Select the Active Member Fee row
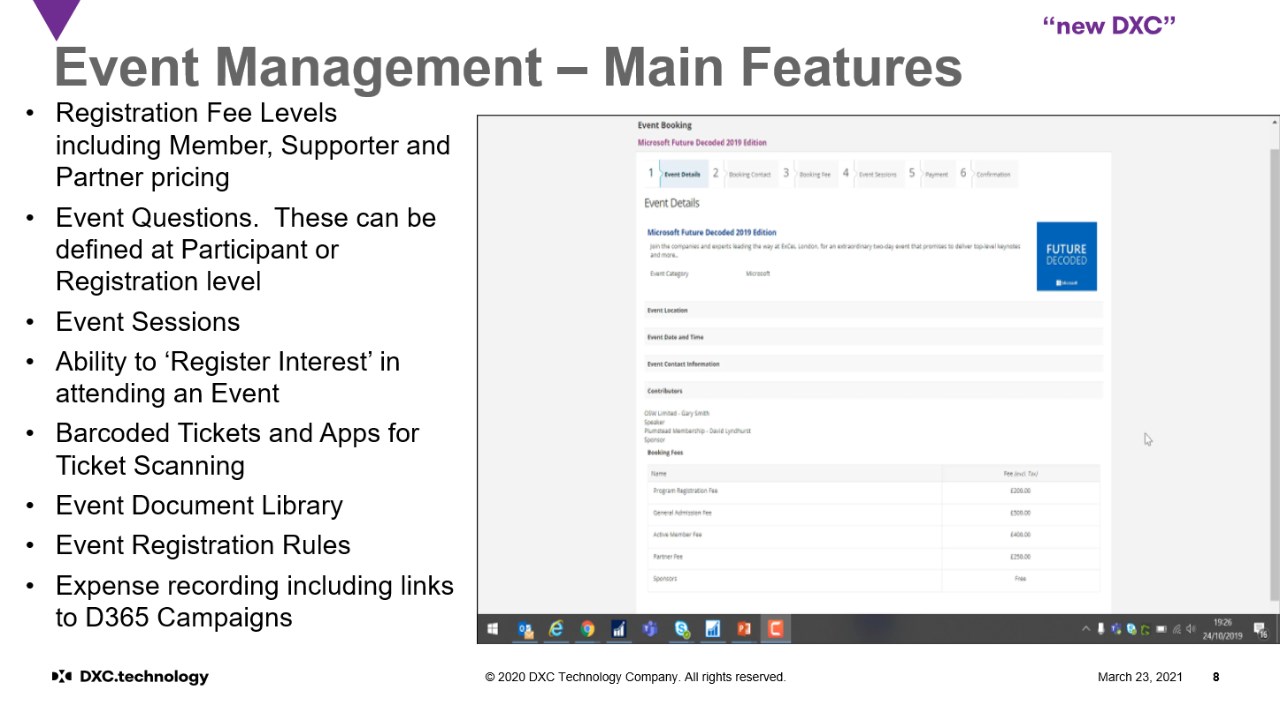1280x720 pixels. (873, 535)
